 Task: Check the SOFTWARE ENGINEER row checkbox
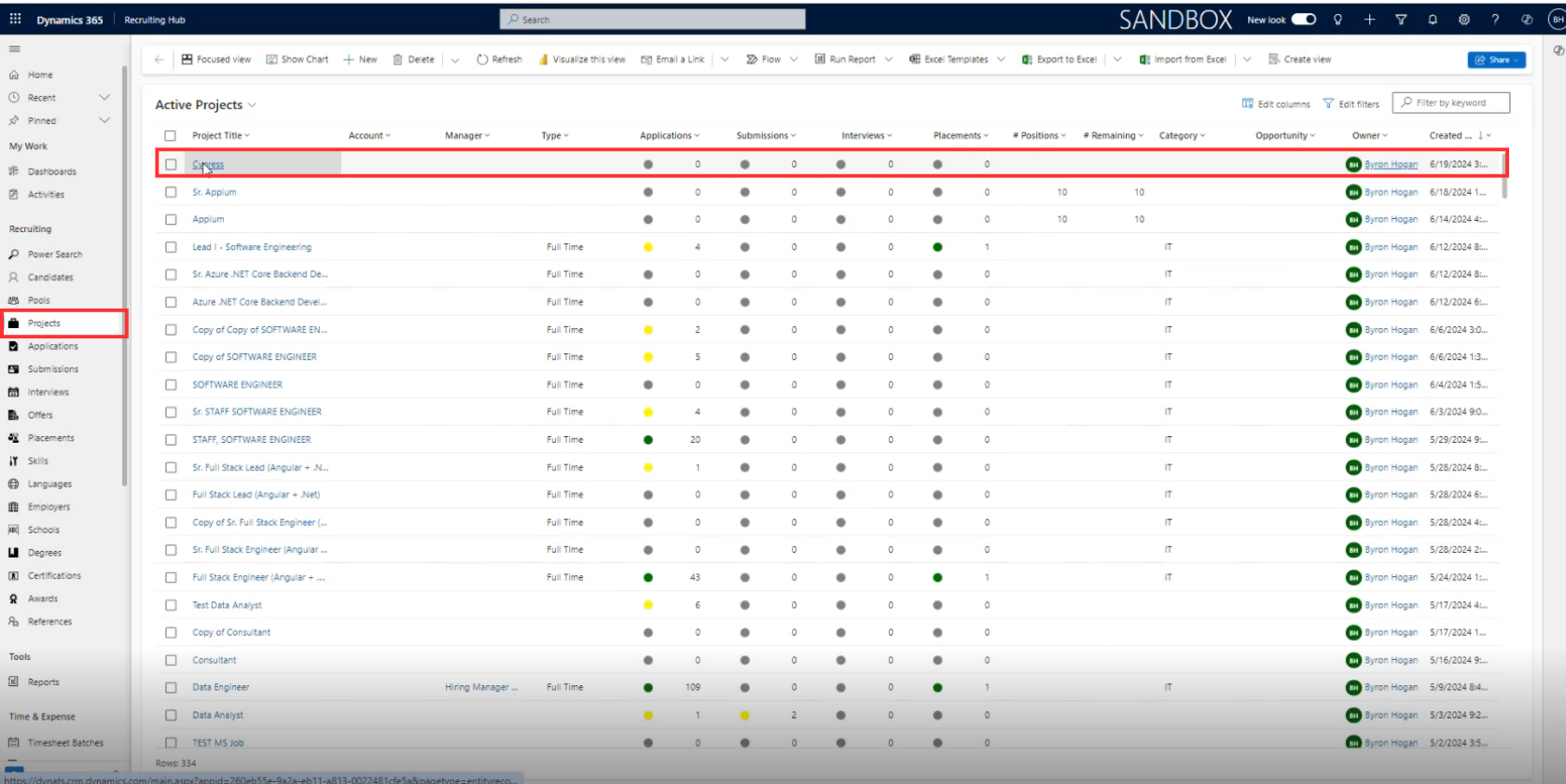[x=171, y=385]
